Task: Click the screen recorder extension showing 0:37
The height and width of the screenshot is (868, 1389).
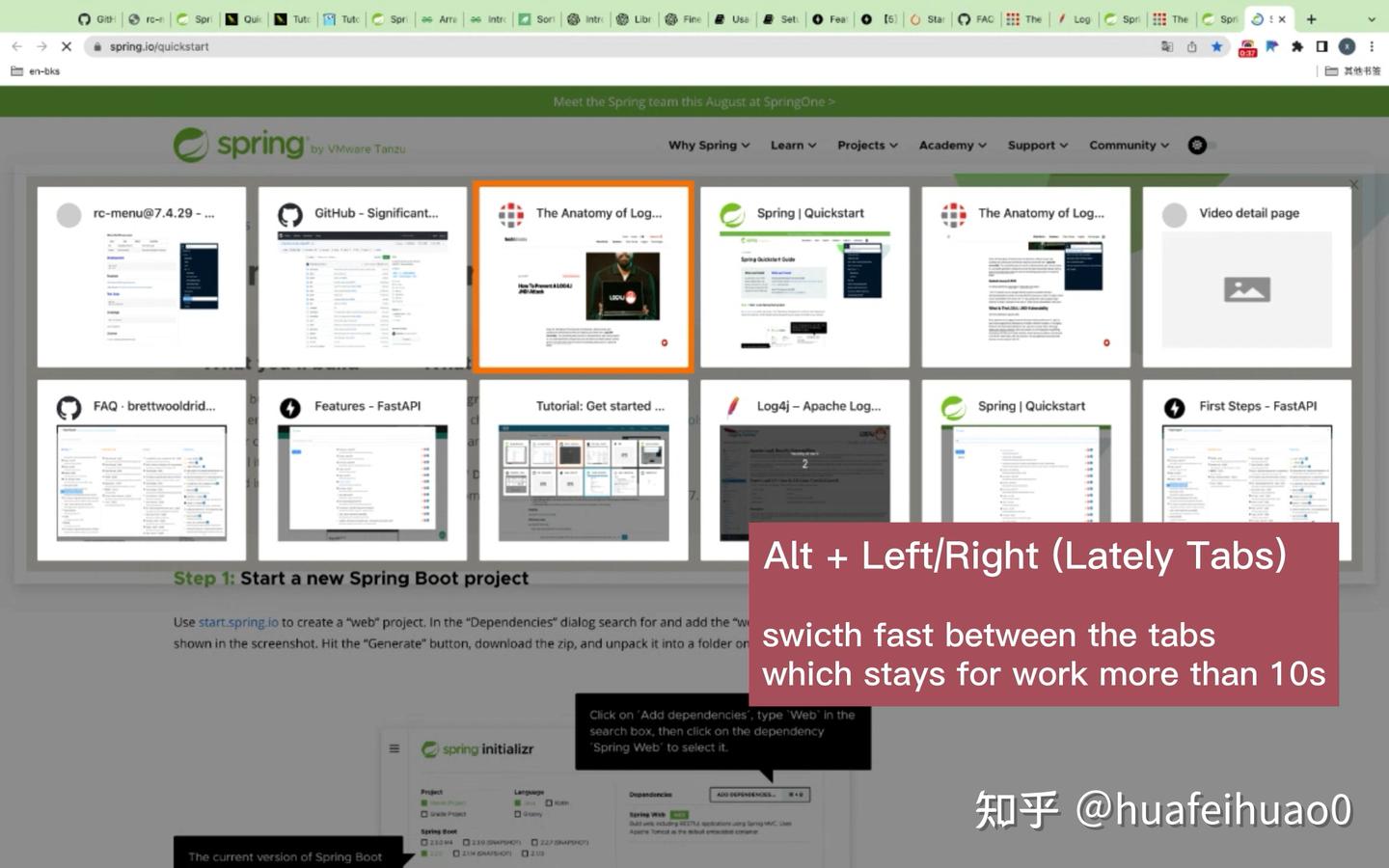Action: tap(1247, 45)
